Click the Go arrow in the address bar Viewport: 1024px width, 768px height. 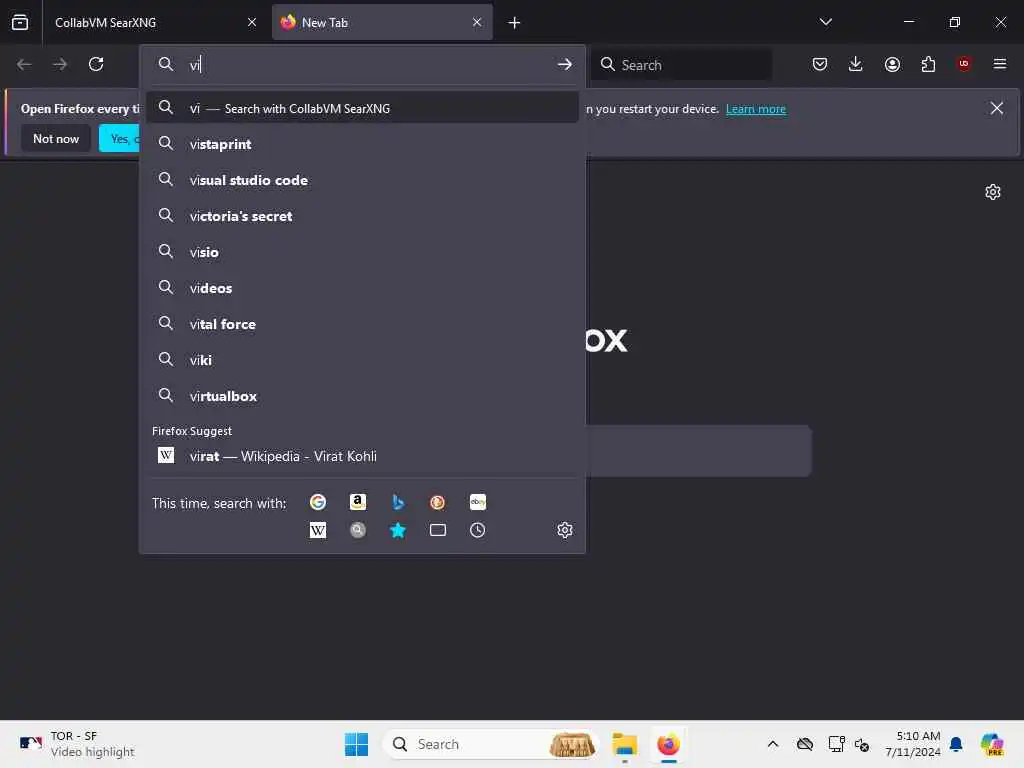point(564,64)
